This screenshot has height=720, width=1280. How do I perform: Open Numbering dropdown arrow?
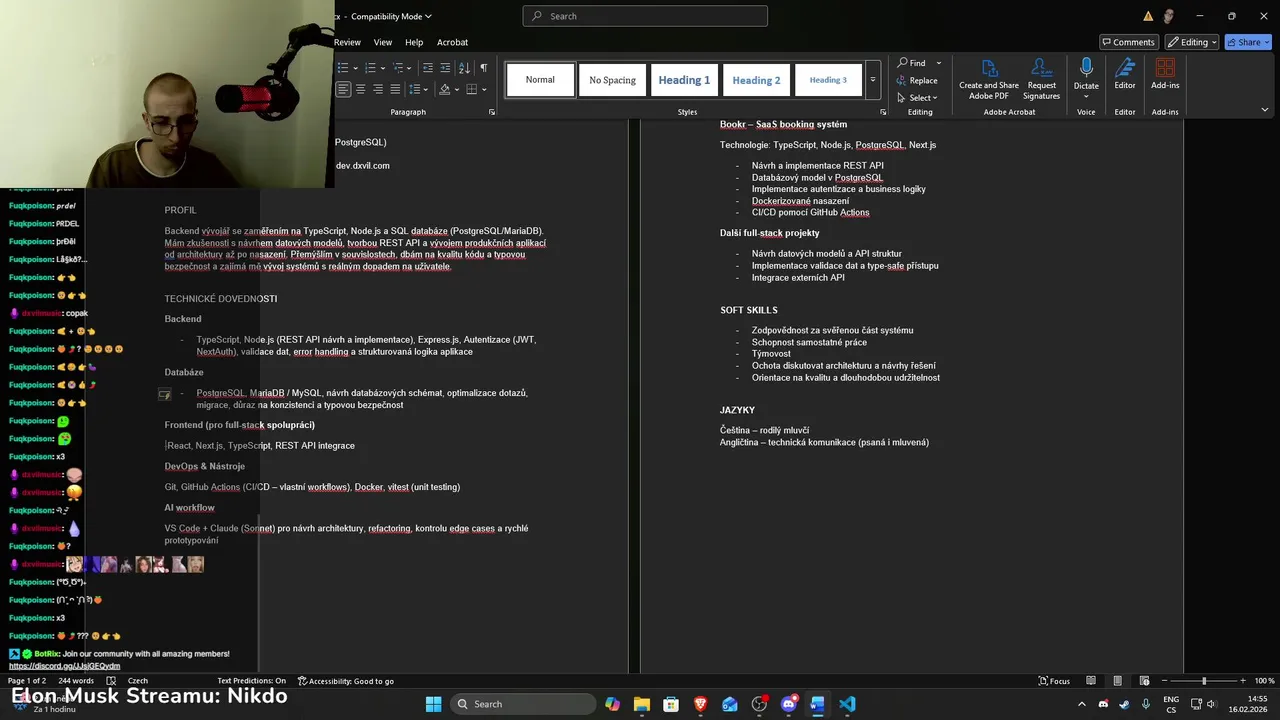point(382,68)
